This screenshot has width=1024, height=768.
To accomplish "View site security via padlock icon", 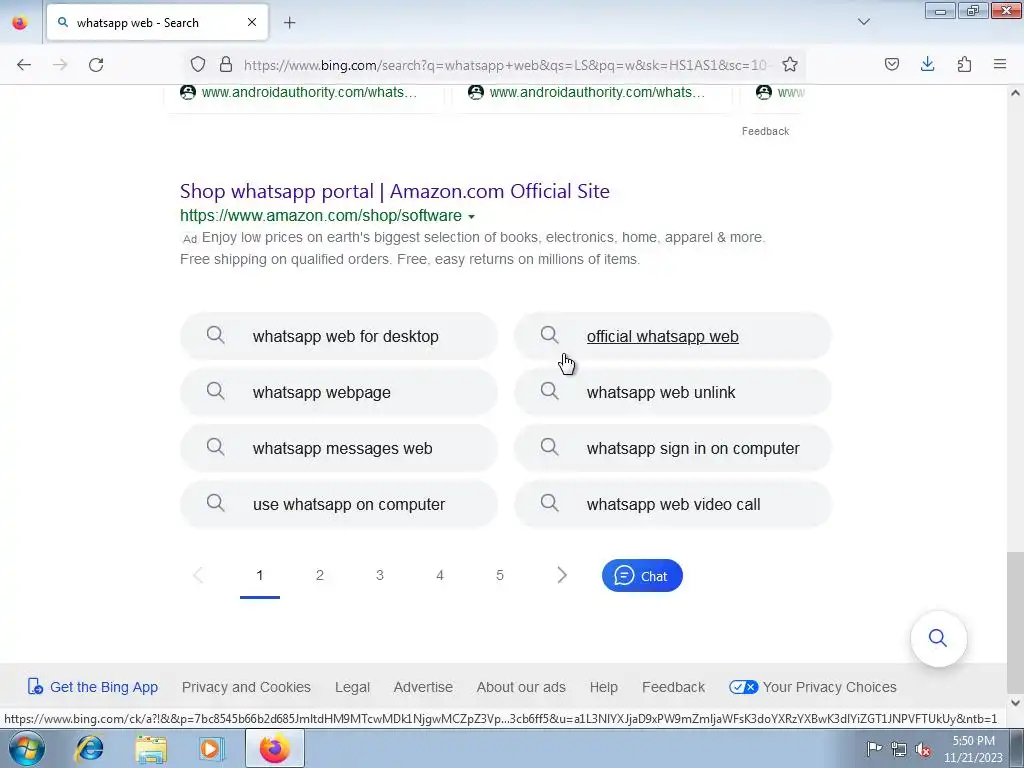I will coord(226,64).
